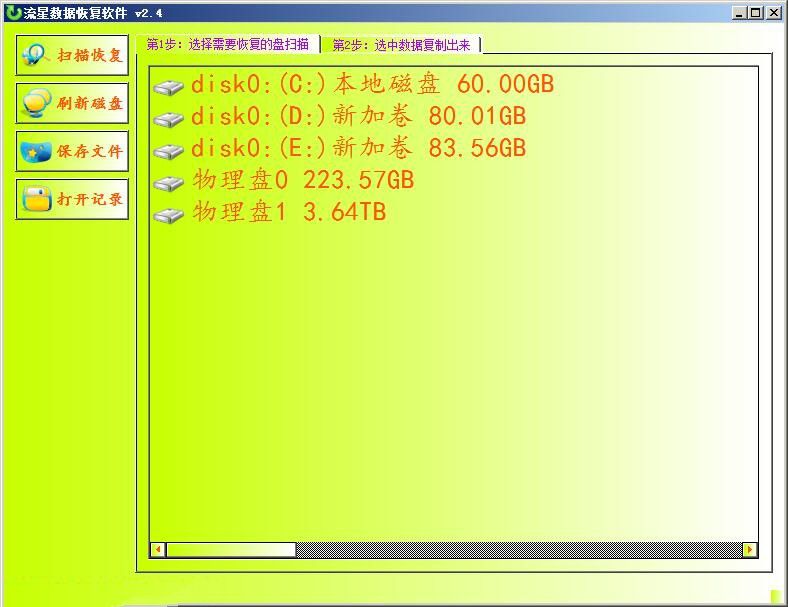Image resolution: width=788 pixels, height=607 pixels.
Task: Click the 刷新磁盘 refresh disk button
Action: click(x=72, y=103)
